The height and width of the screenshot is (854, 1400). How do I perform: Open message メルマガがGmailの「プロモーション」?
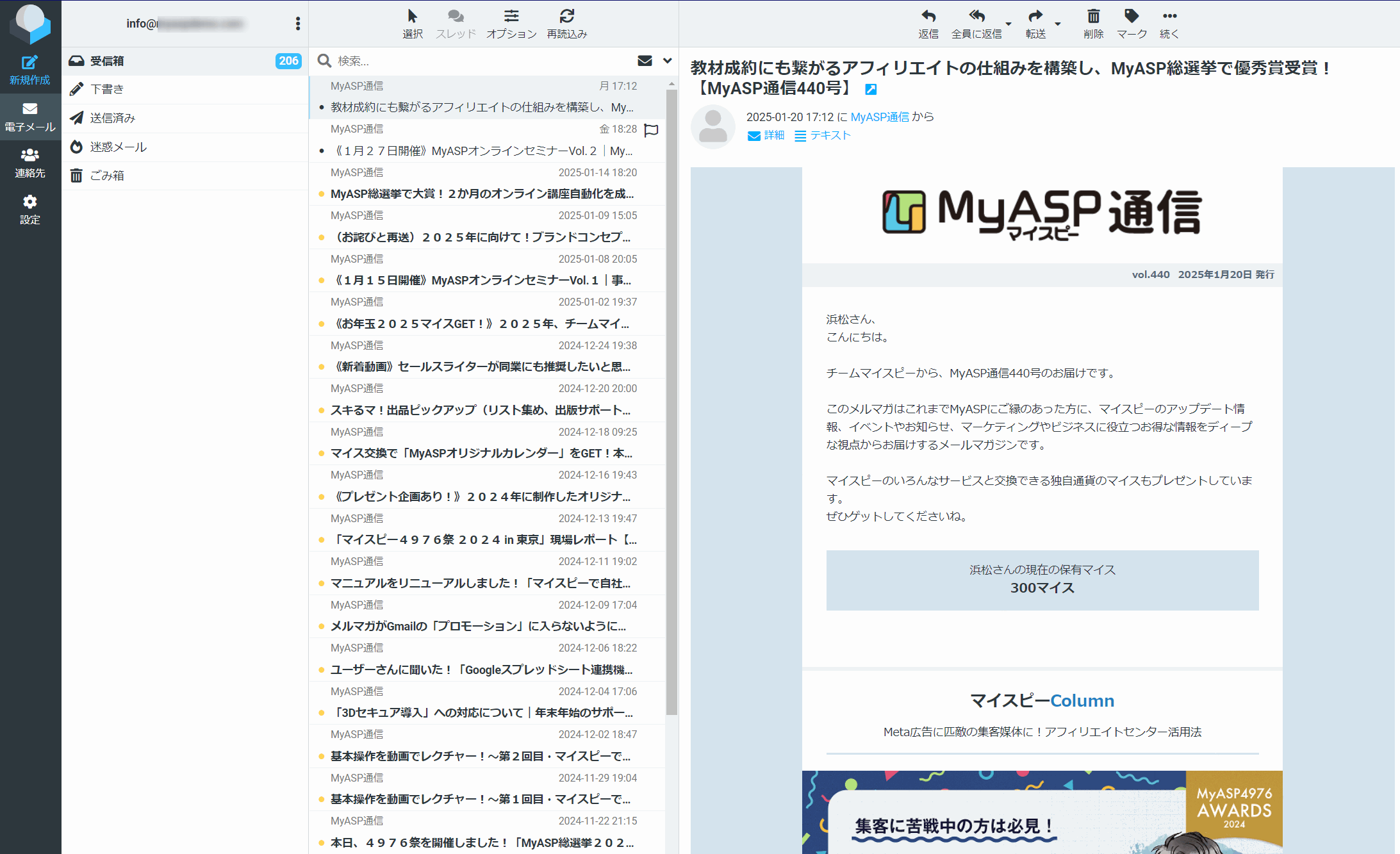click(x=487, y=616)
